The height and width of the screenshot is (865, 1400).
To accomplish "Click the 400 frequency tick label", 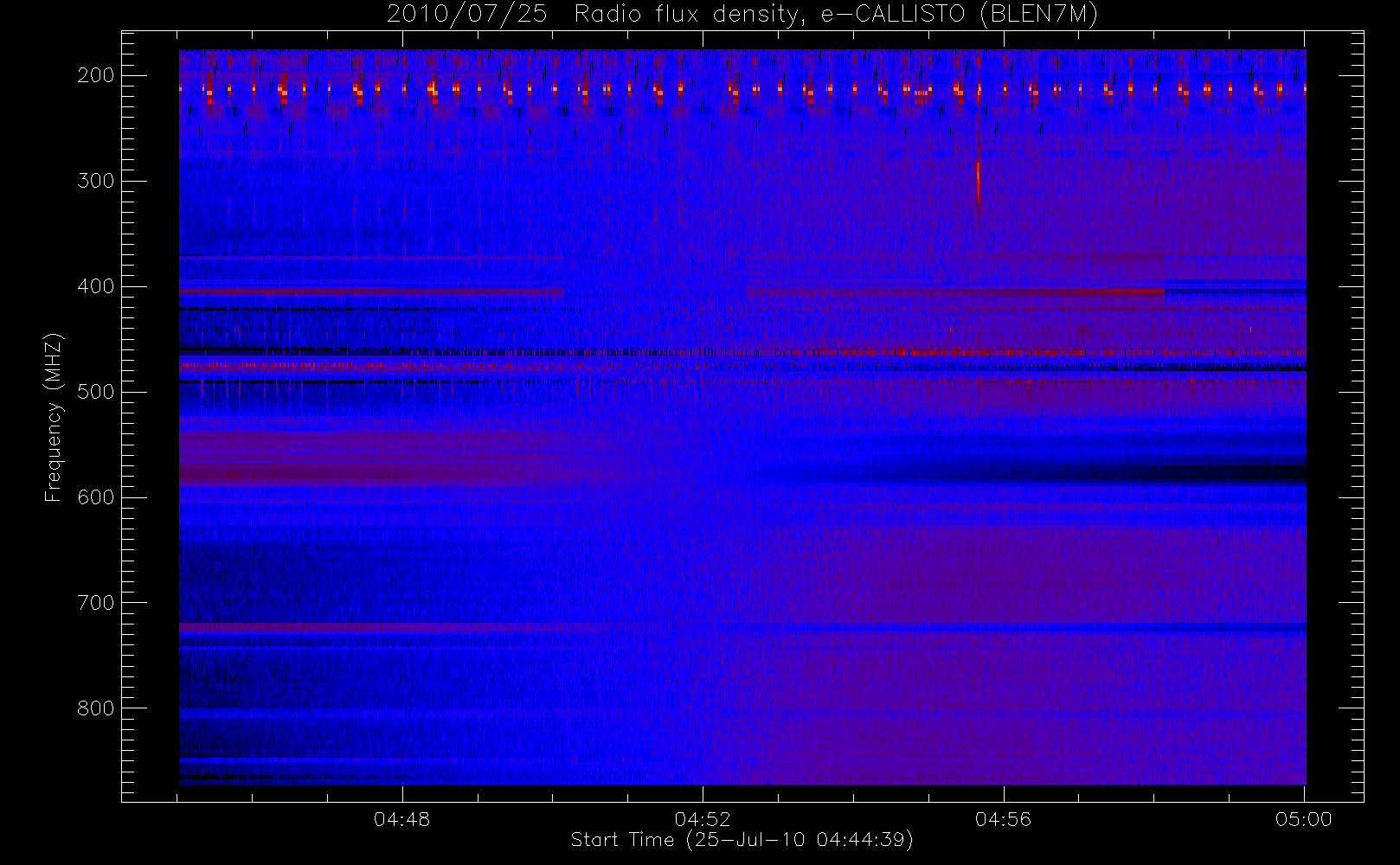I will pyautogui.click(x=95, y=286).
